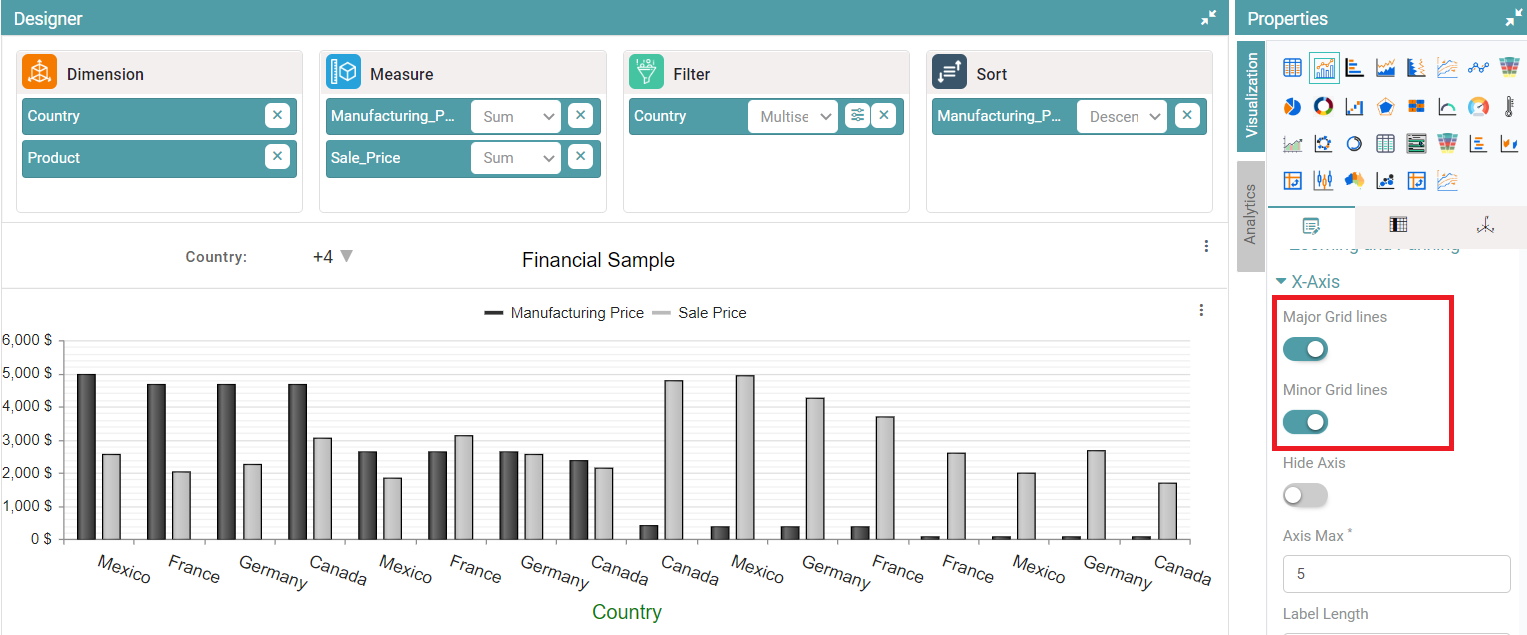This screenshot has width=1527, height=635.
Task: Pick the radar chart visualization icon
Action: point(1385,106)
